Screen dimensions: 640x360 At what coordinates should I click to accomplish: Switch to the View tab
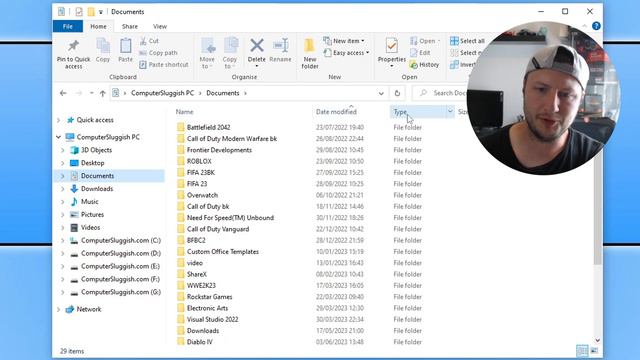(160, 27)
